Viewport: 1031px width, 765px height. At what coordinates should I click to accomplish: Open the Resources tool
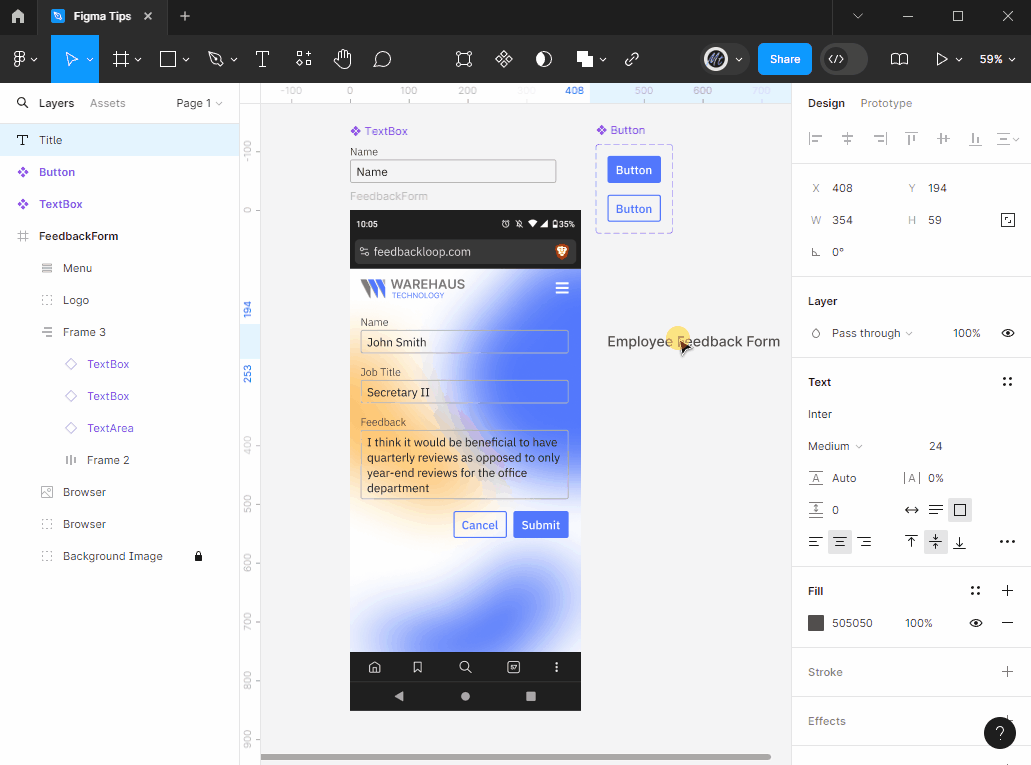[x=303, y=59]
